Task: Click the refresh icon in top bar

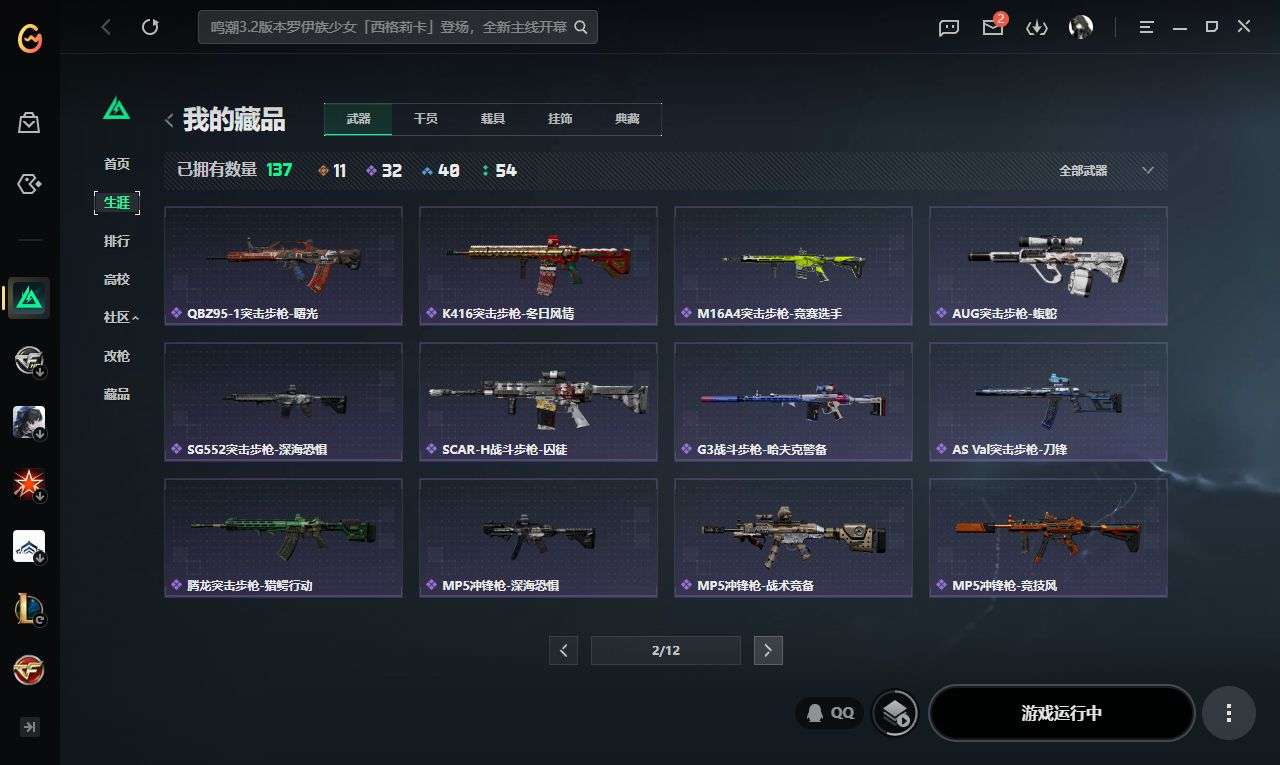Action: (150, 27)
